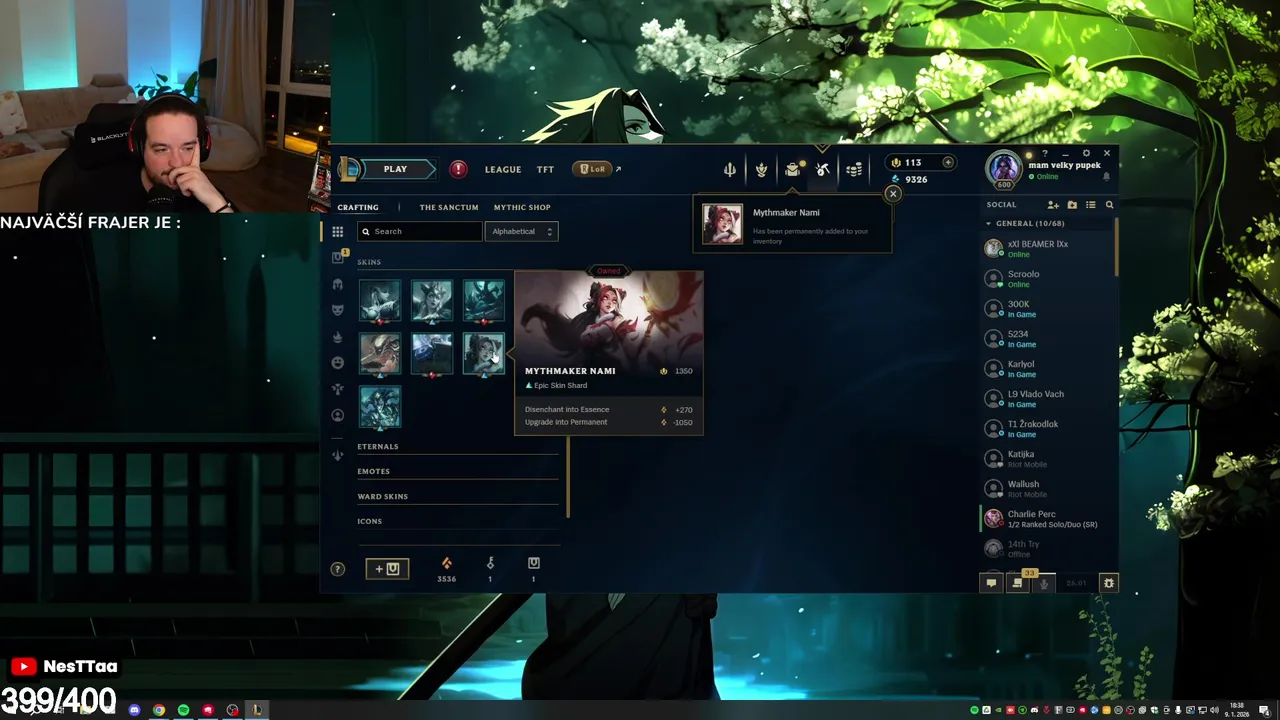Viewport: 1280px width, 720px height.
Task: Switch to the MYTHIC SHOP tab
Action: coord(522,207)
